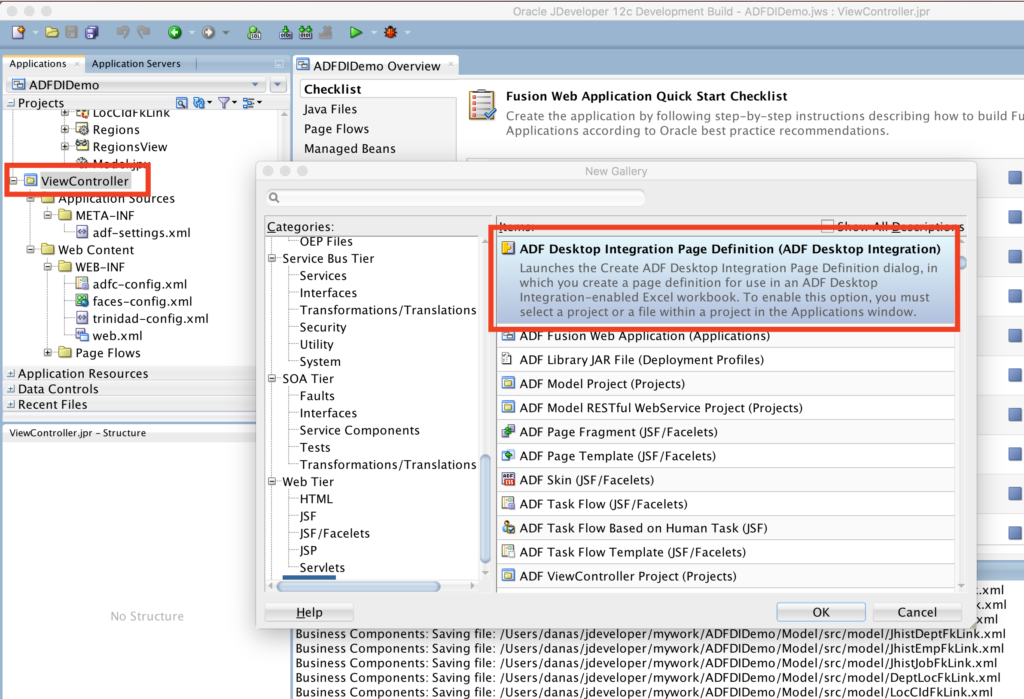
Task: Click the New file toolbar icon
Action: click(x=18, y=32)
